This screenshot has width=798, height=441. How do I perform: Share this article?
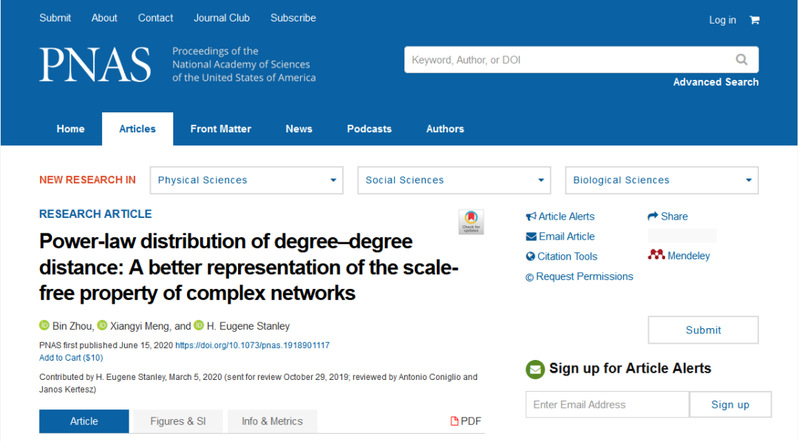[668, 216]
